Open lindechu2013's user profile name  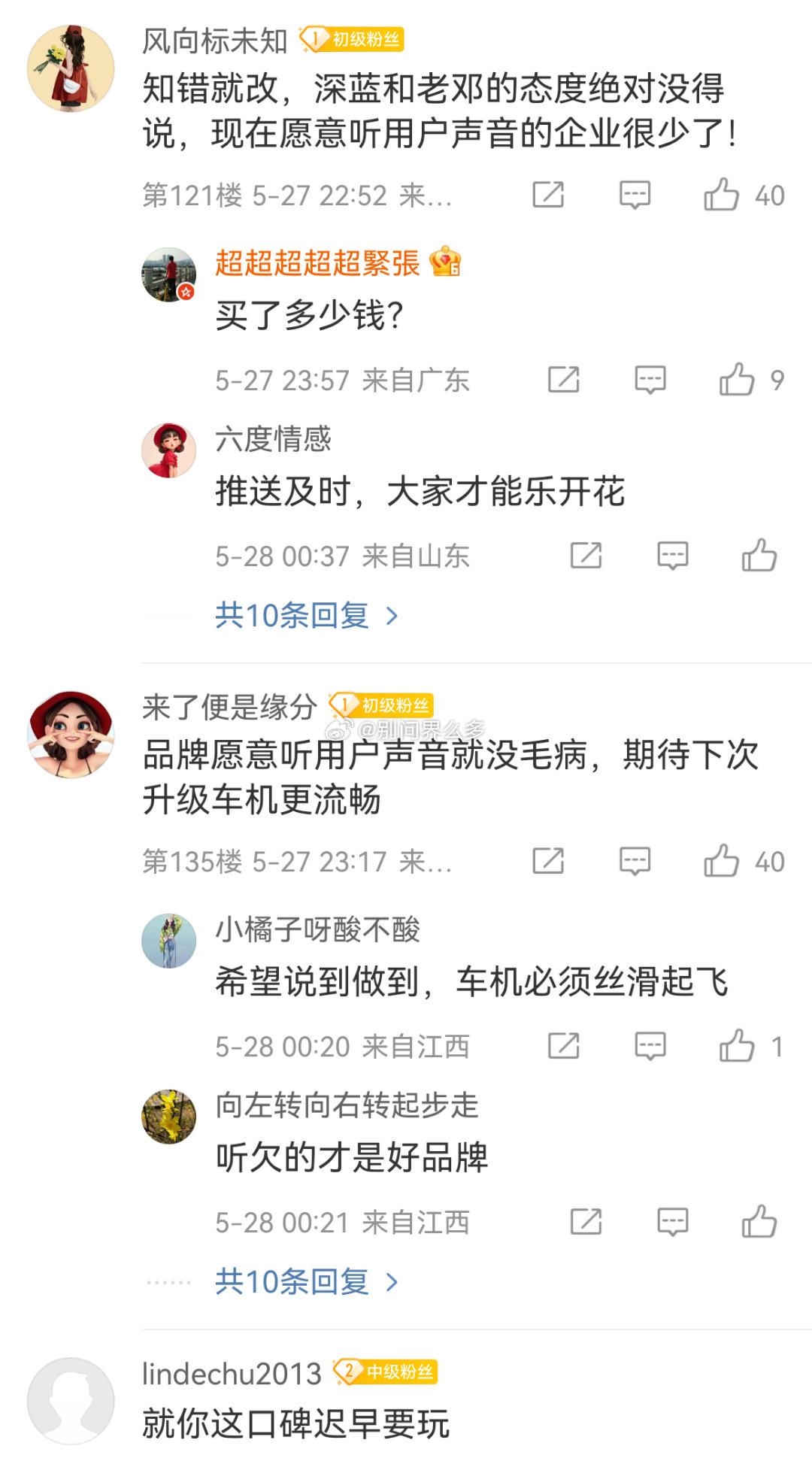click(x=232, y=1374)
